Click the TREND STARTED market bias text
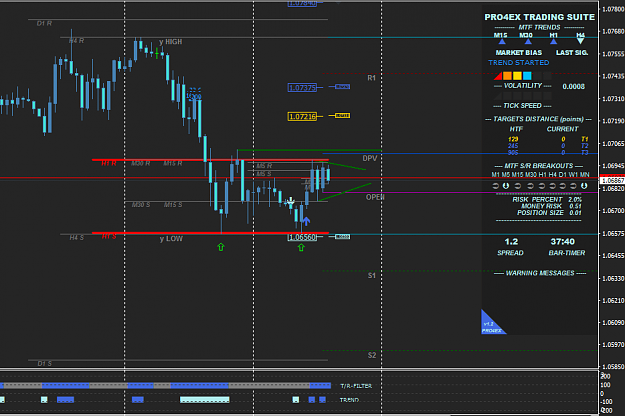625x416 pixels. click(x=519, y=63)
